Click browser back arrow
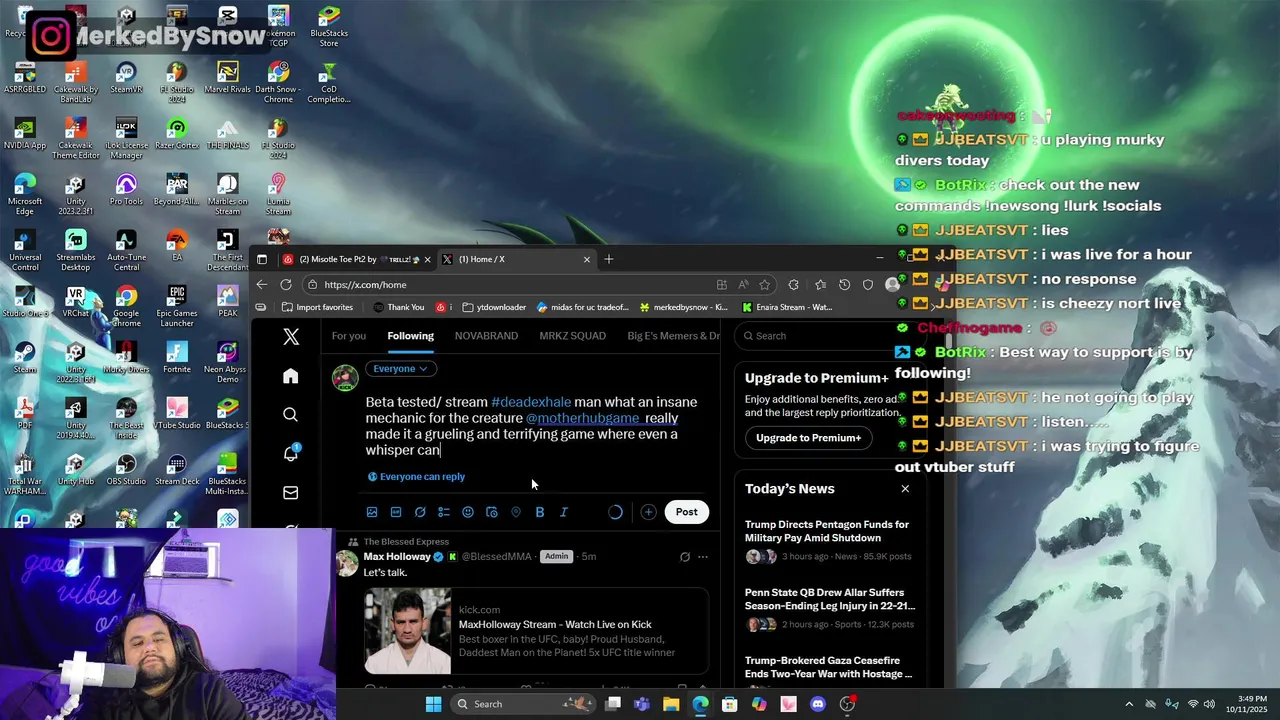 262,284
